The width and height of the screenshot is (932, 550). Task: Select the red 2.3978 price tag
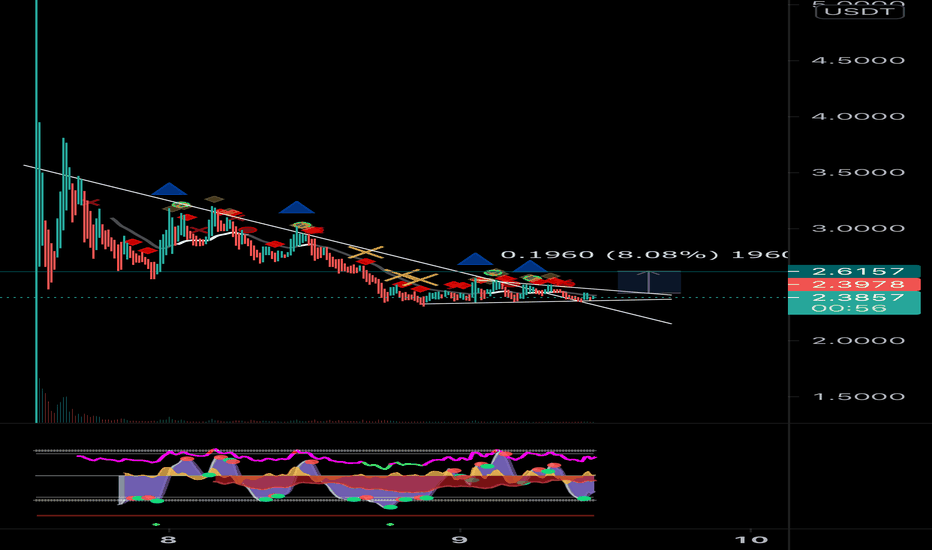tap(854, 285)
